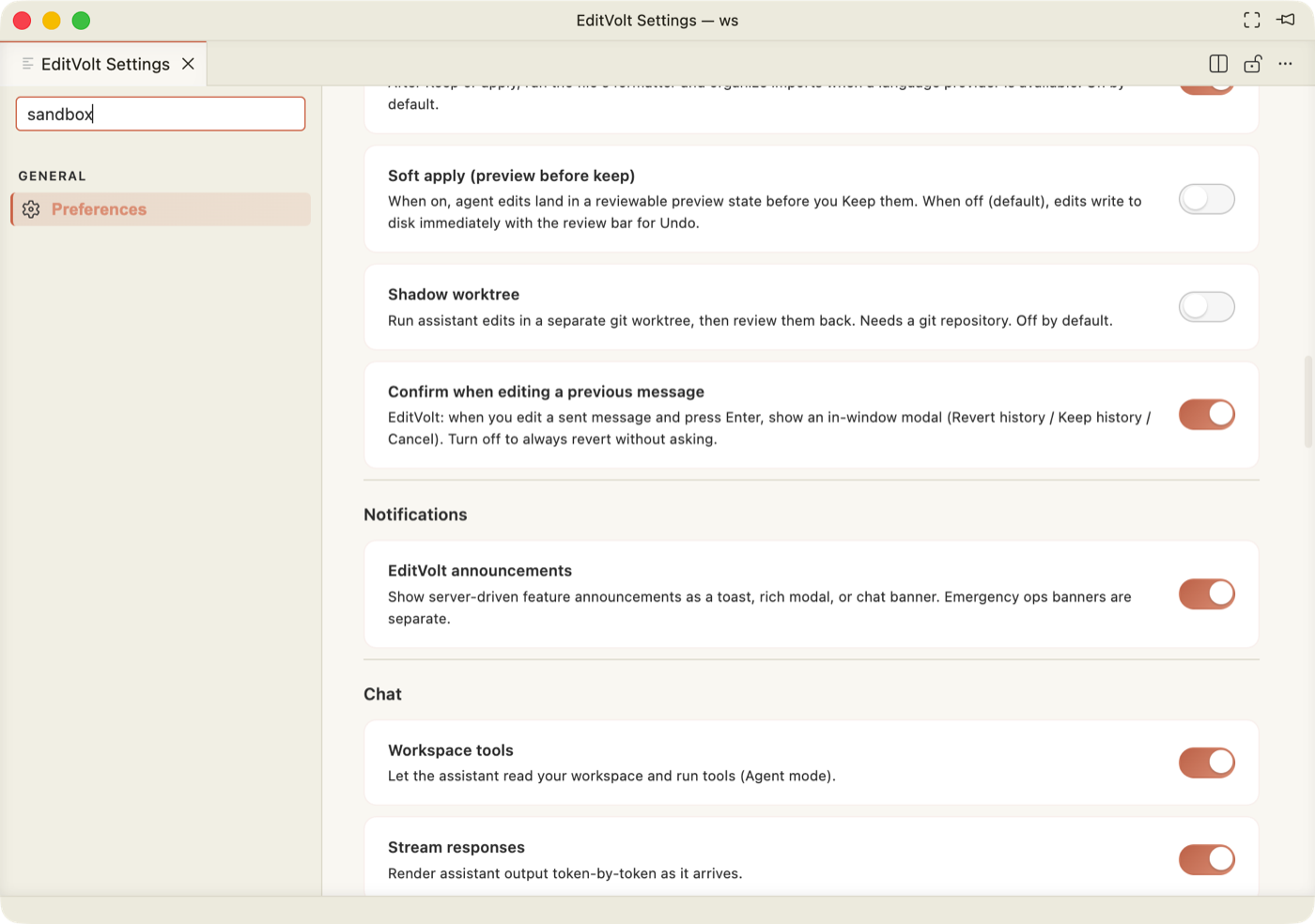Click the list icon on the EditVolt Settings tab
This screenshot has height=924, width=1315.
tap(28, 64)
